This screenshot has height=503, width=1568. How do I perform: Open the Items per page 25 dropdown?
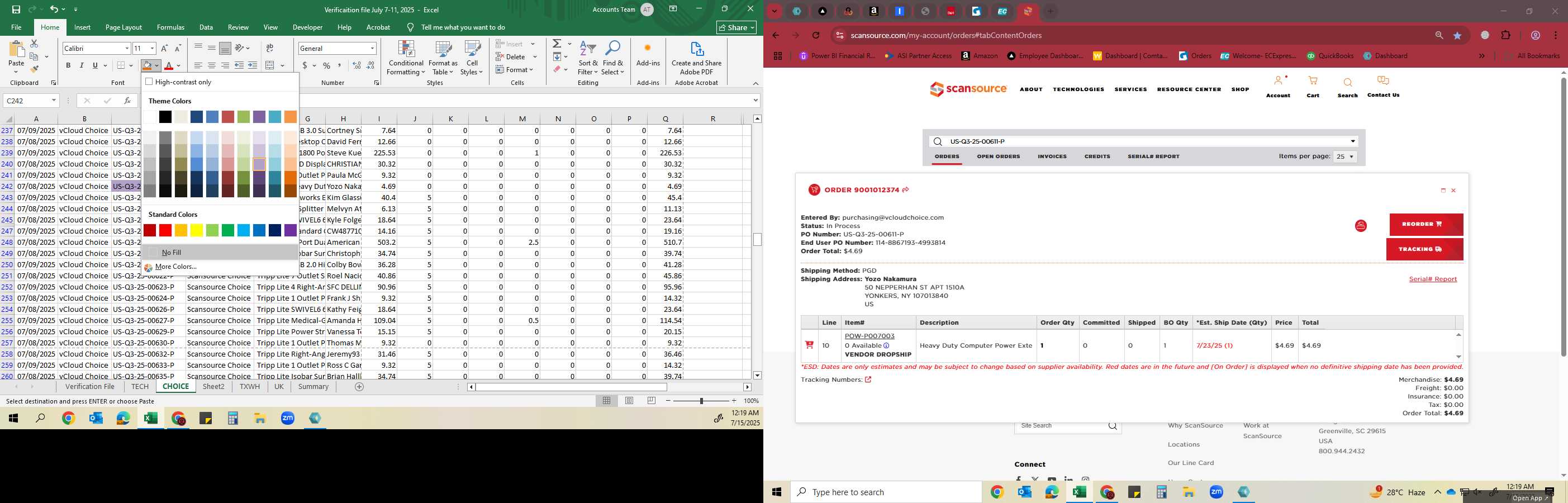pos(1345,156)
